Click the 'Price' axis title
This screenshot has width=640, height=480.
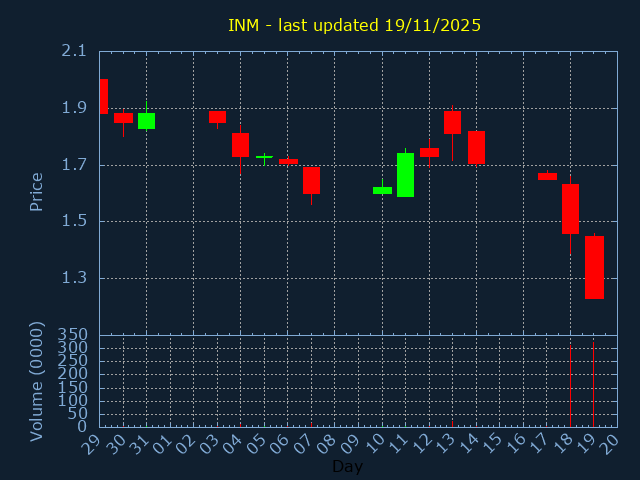coord(36,192)
